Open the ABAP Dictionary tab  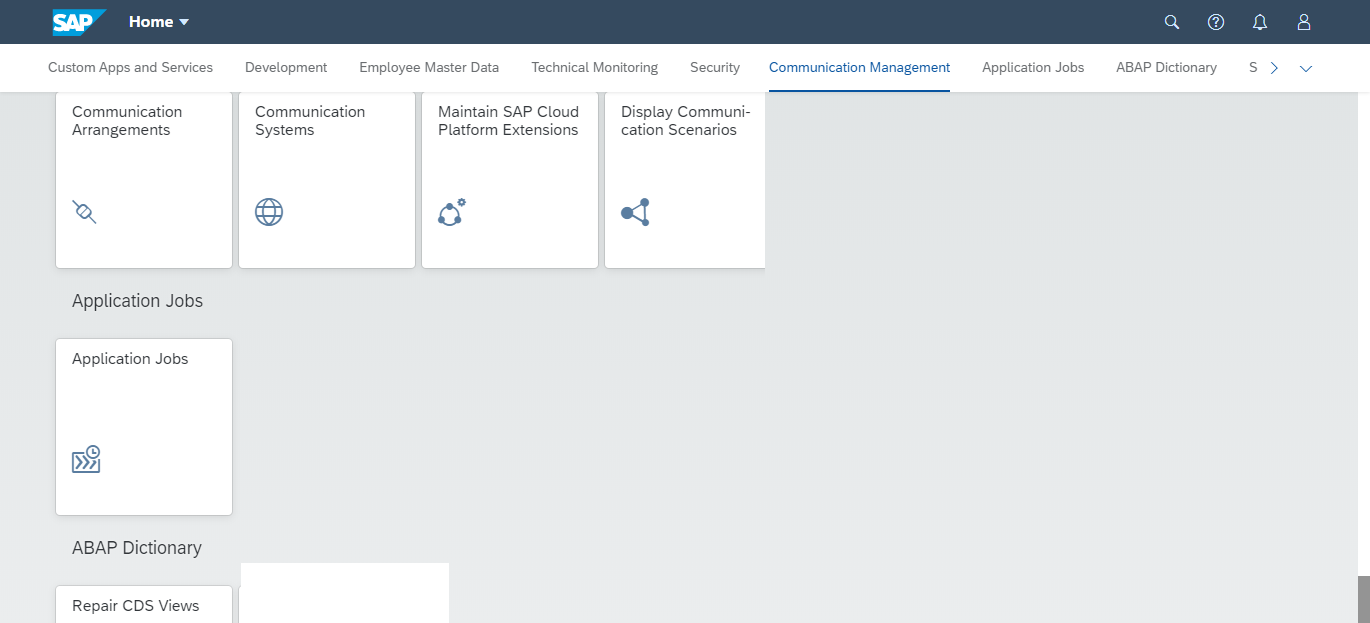[x=1166, y=68]
